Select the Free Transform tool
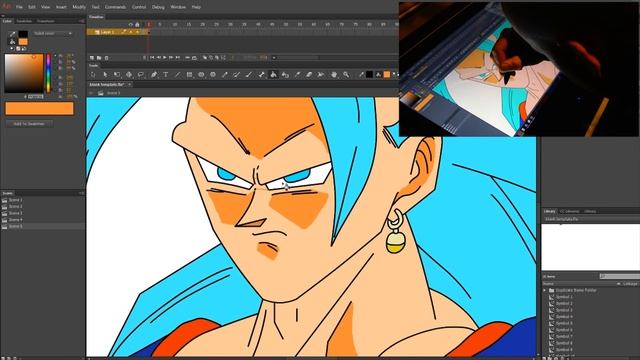The image size is (640, 360). coord(117,75)
